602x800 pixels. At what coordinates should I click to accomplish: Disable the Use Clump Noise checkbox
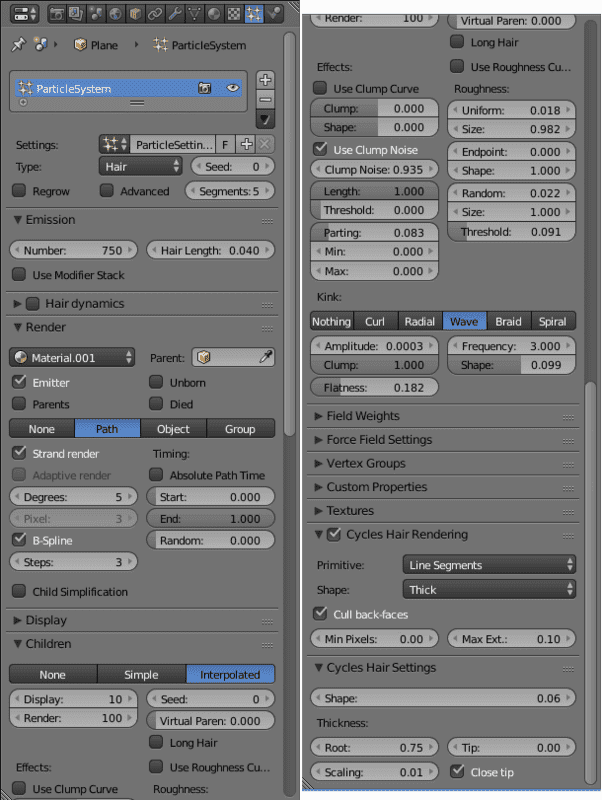[x=320, y=149]
